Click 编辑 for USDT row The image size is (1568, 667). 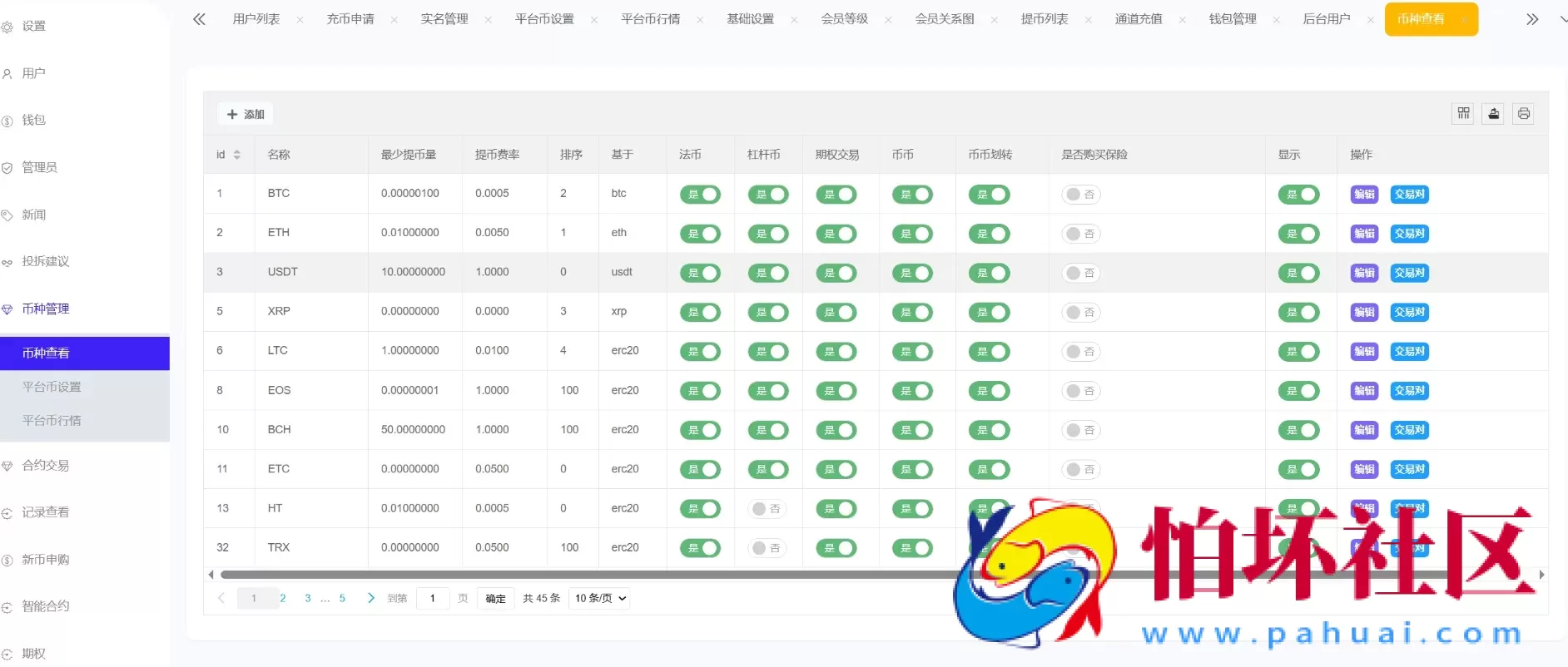click(1364, 273)
